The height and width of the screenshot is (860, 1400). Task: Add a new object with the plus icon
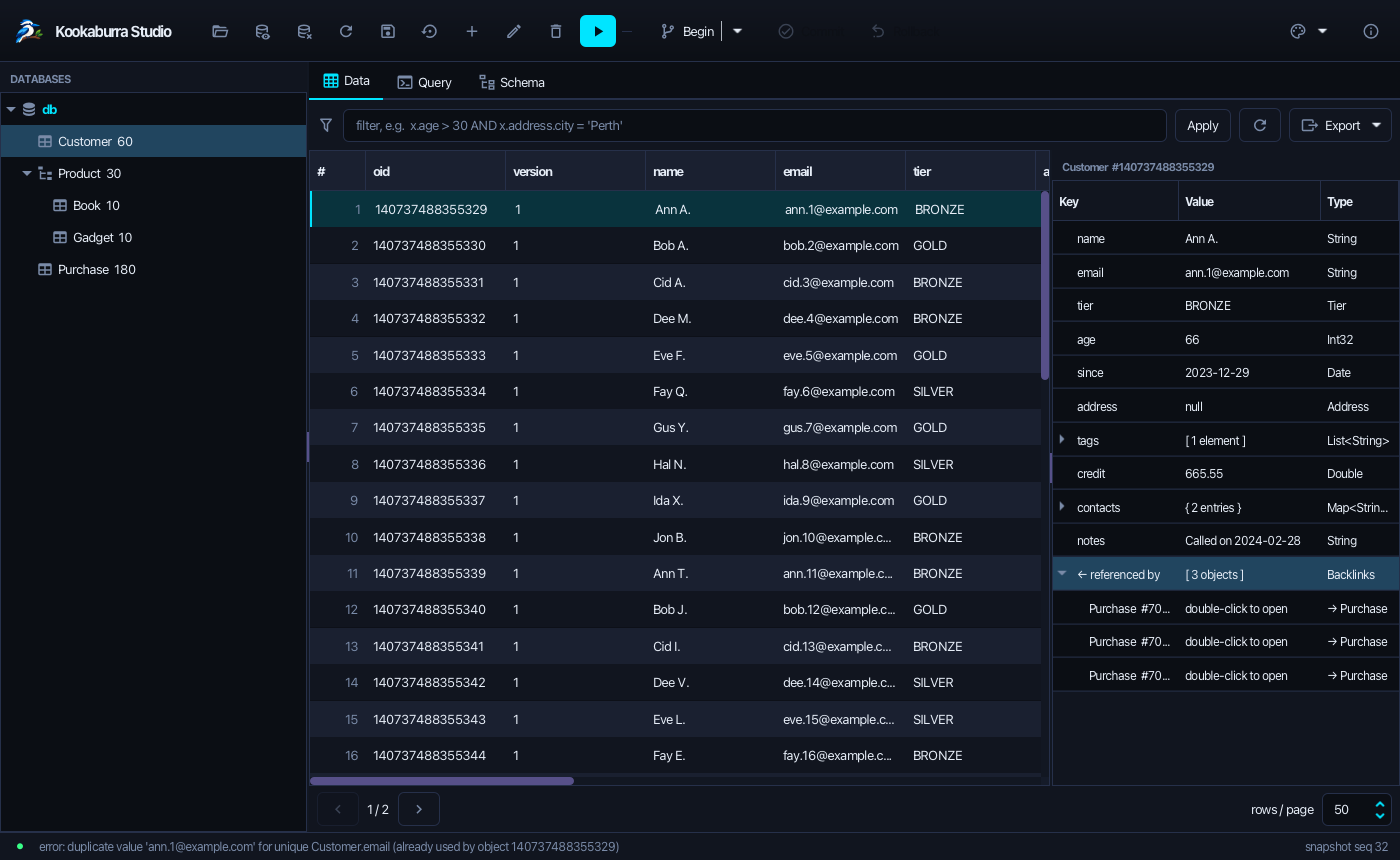[472, 31]
